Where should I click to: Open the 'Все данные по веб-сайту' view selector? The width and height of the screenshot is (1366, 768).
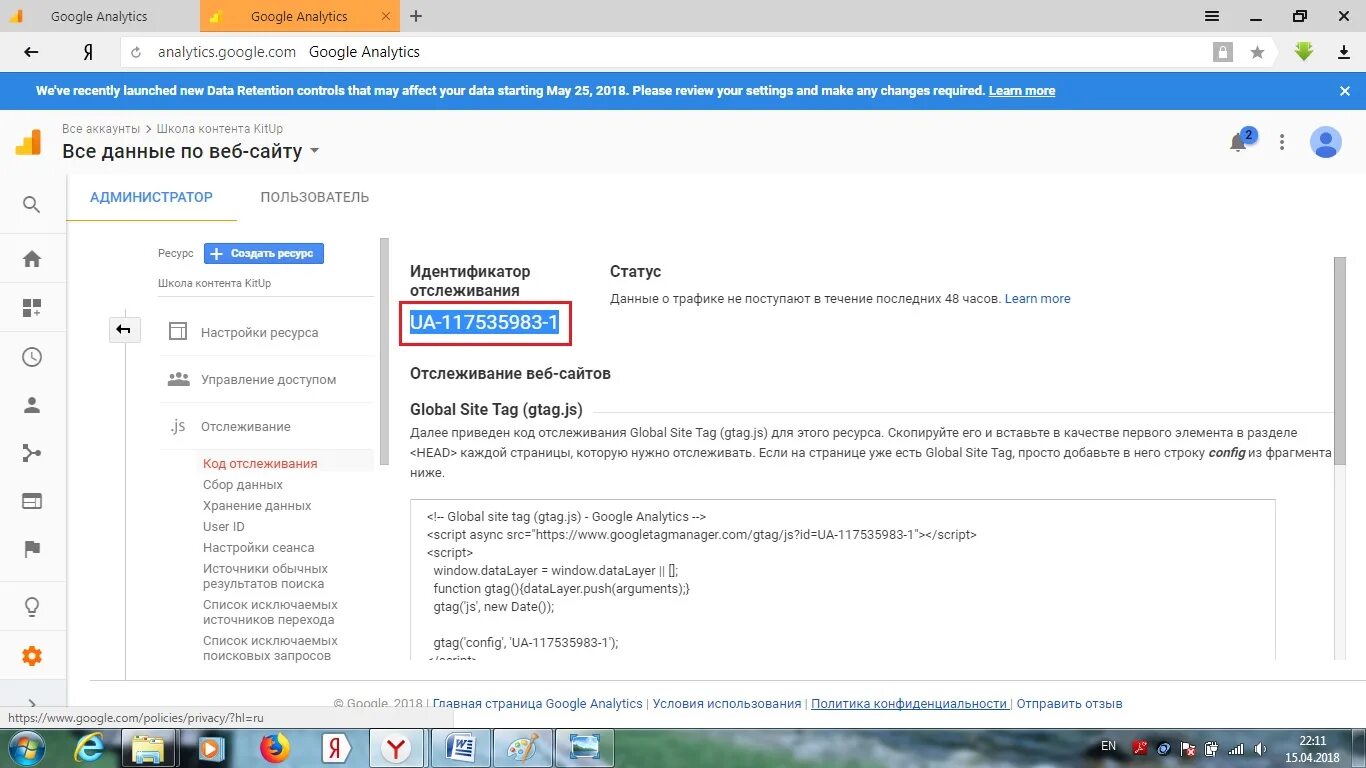(x=190, y=151)
